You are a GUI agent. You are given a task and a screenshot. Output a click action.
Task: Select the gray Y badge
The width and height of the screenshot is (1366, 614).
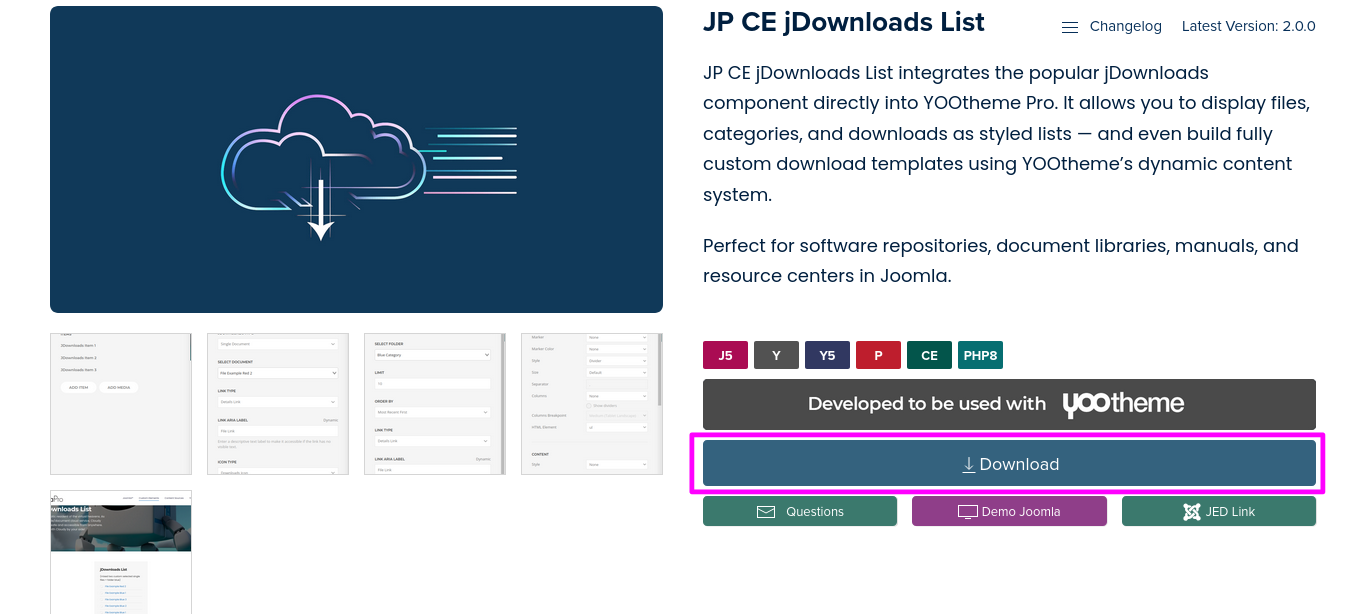(x=776, y=355)
